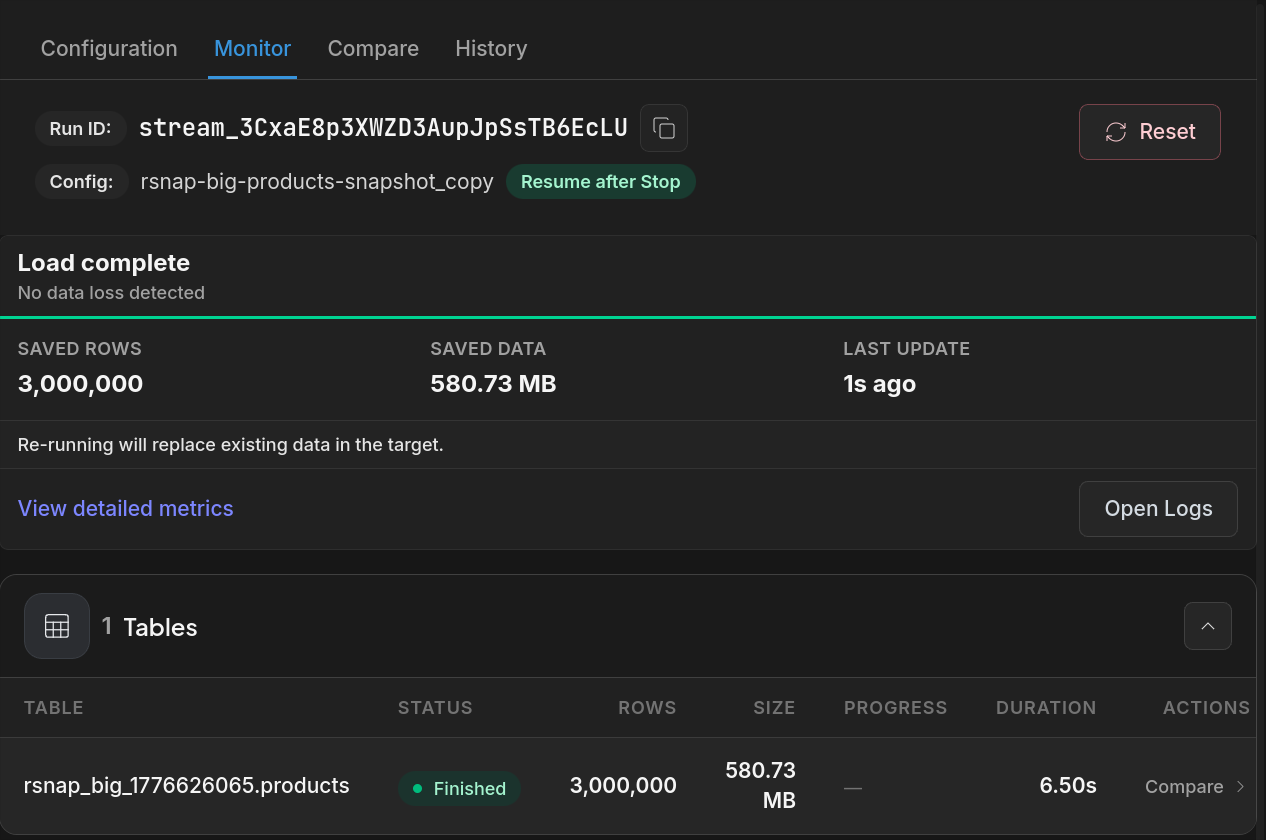Click the saved rows value 3,000,000
1266x840 pixels.
tap(81, 384)
